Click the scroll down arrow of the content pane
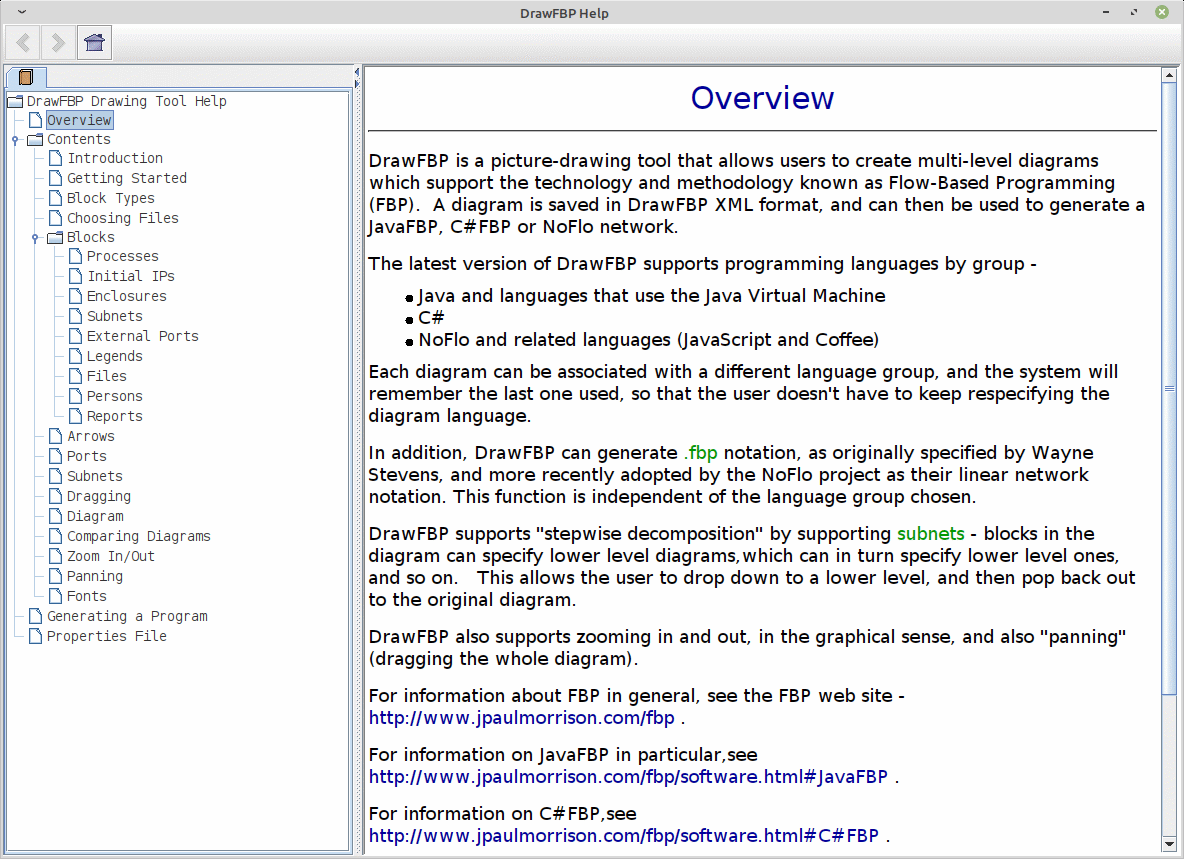 pos(1169,845)
